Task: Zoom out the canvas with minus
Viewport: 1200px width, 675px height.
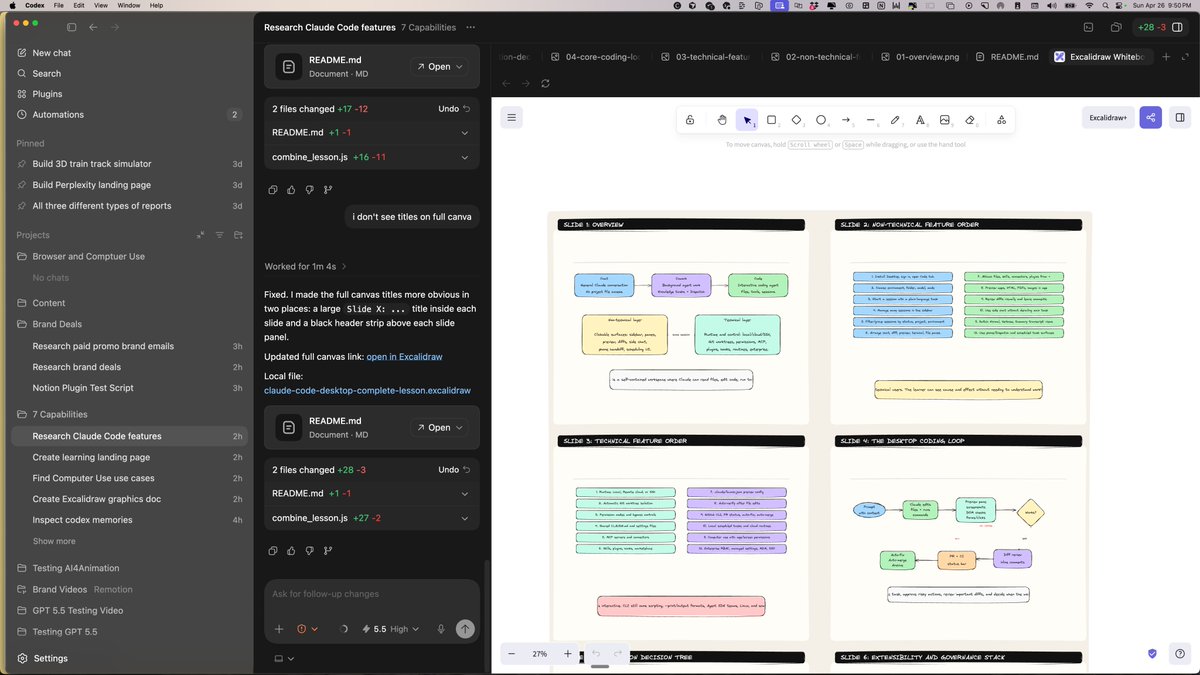Action: pos(512,654)
